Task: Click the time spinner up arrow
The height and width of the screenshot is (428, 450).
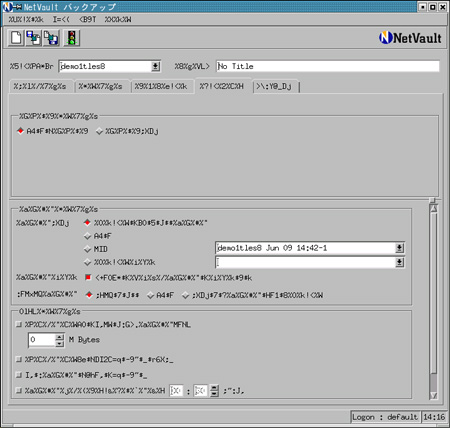Action: click(214, 388)
